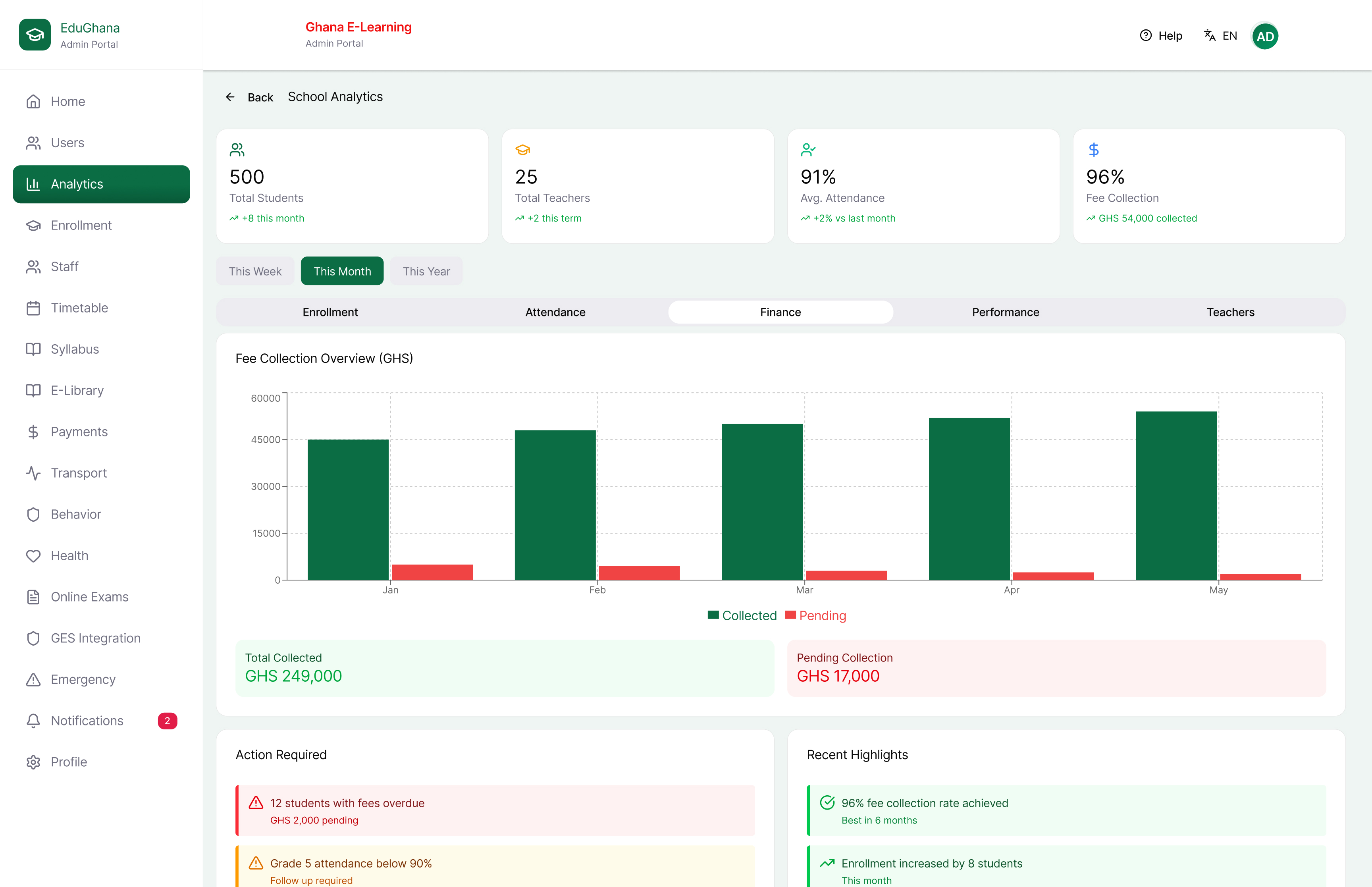Viewport: 1372px width, 887px height.
Task: Switch to the Finance tab
Action: point(781,312)
